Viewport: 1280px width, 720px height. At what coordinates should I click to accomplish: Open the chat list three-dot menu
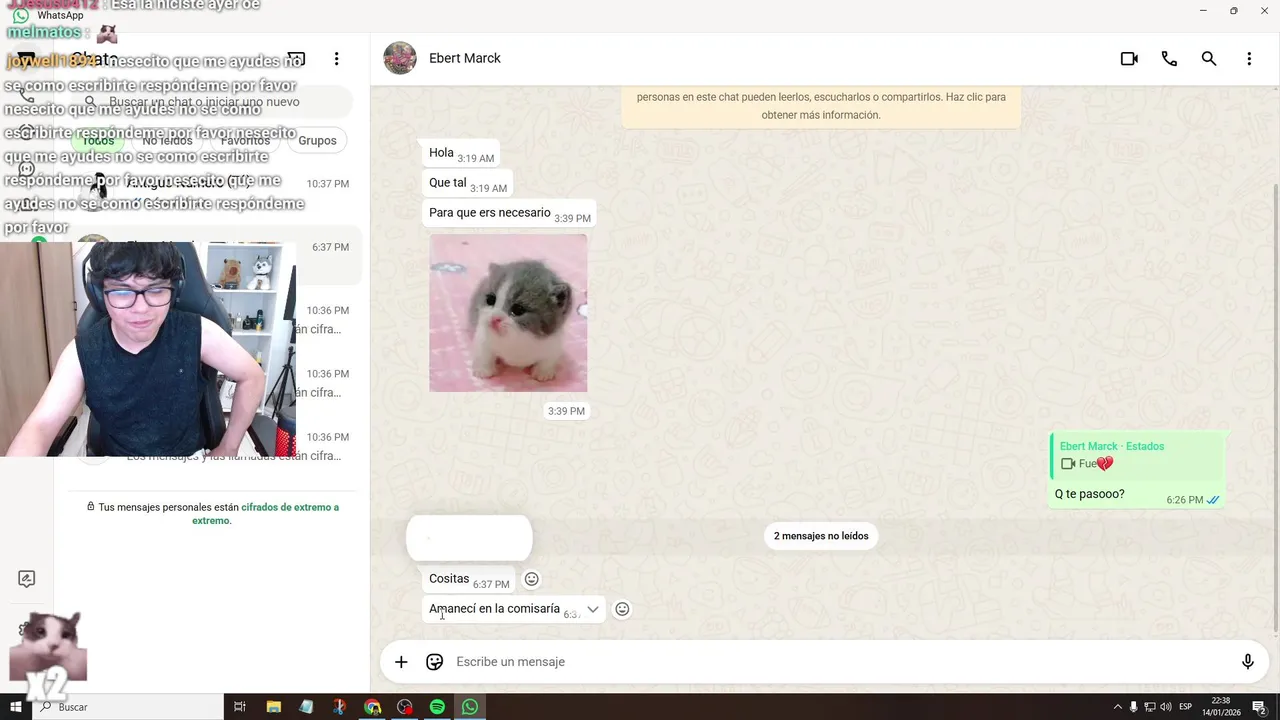tap(337, 59)
